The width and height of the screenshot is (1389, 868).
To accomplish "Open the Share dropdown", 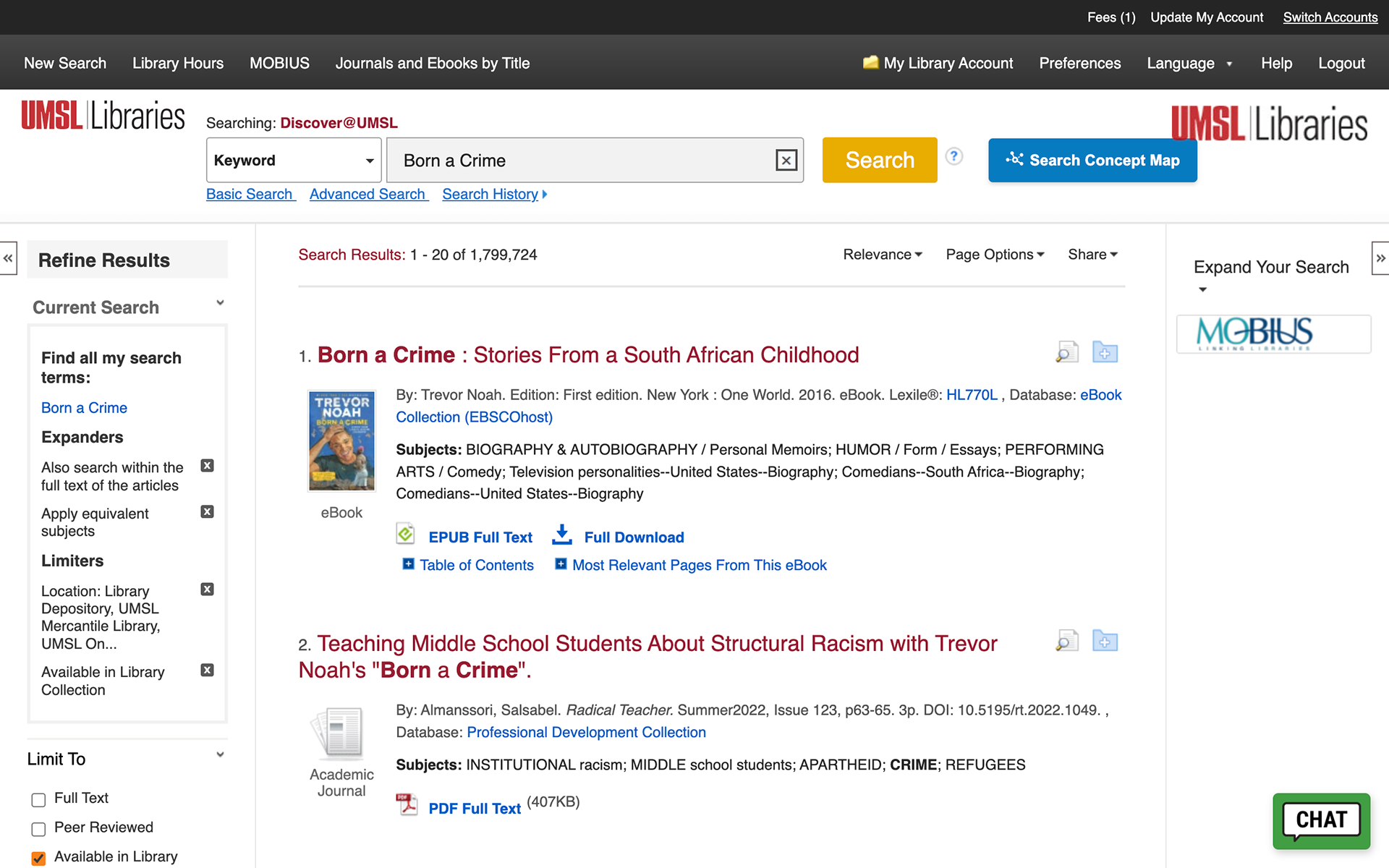I will (1092, 255).
